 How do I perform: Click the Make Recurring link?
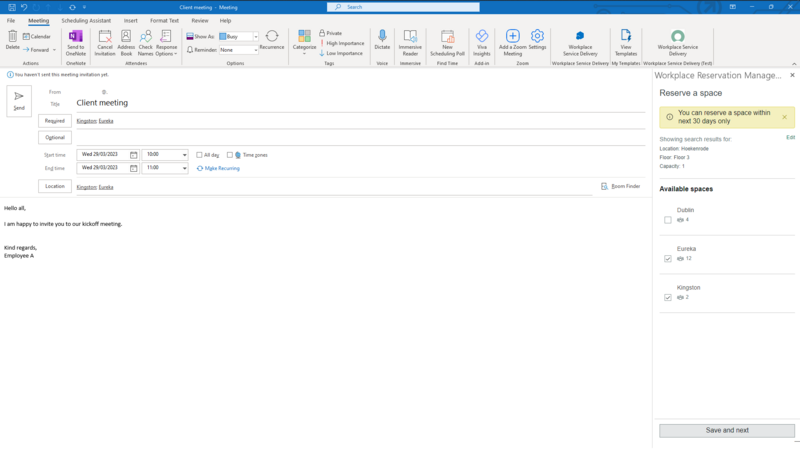tap(218, 168)
